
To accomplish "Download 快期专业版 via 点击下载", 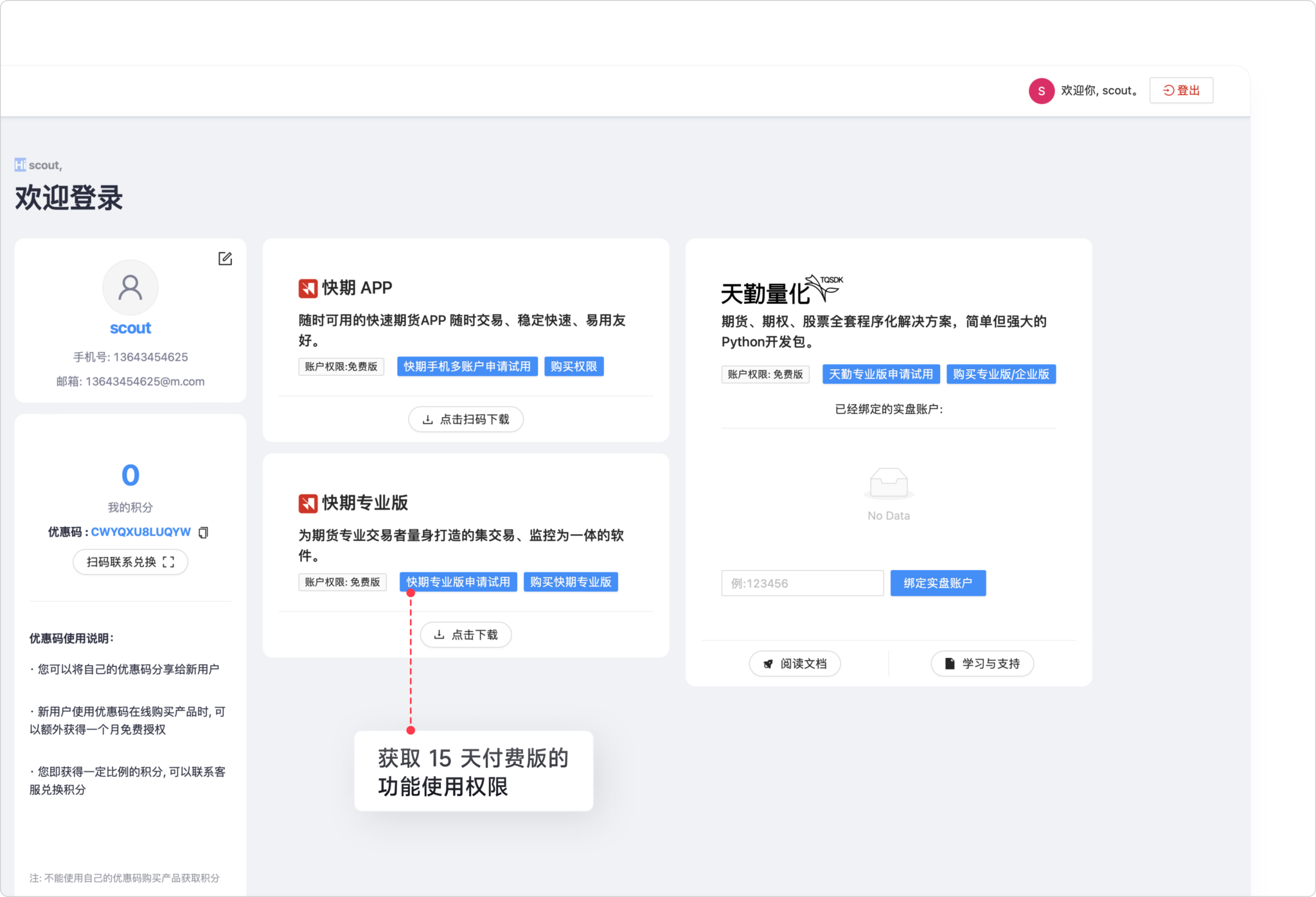I will click(x=466, y=635).
